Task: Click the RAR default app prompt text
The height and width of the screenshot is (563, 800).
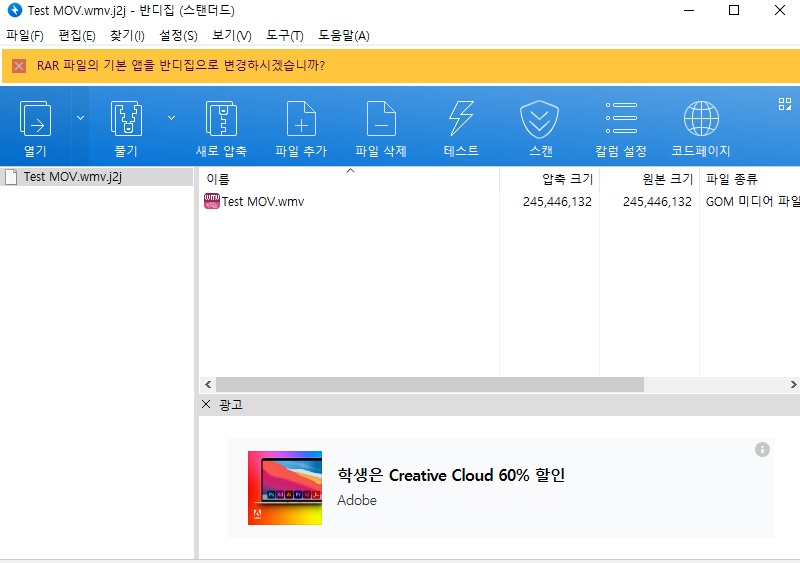Action: (181, 65)
